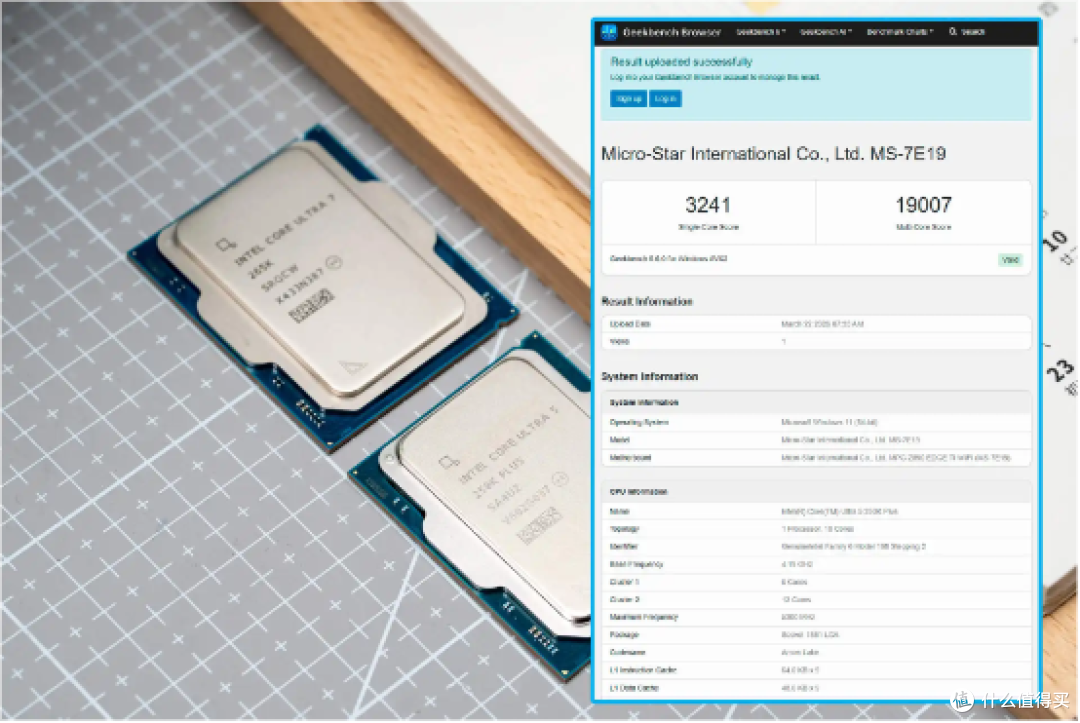Click the Upload Date row value

point(822,324)
